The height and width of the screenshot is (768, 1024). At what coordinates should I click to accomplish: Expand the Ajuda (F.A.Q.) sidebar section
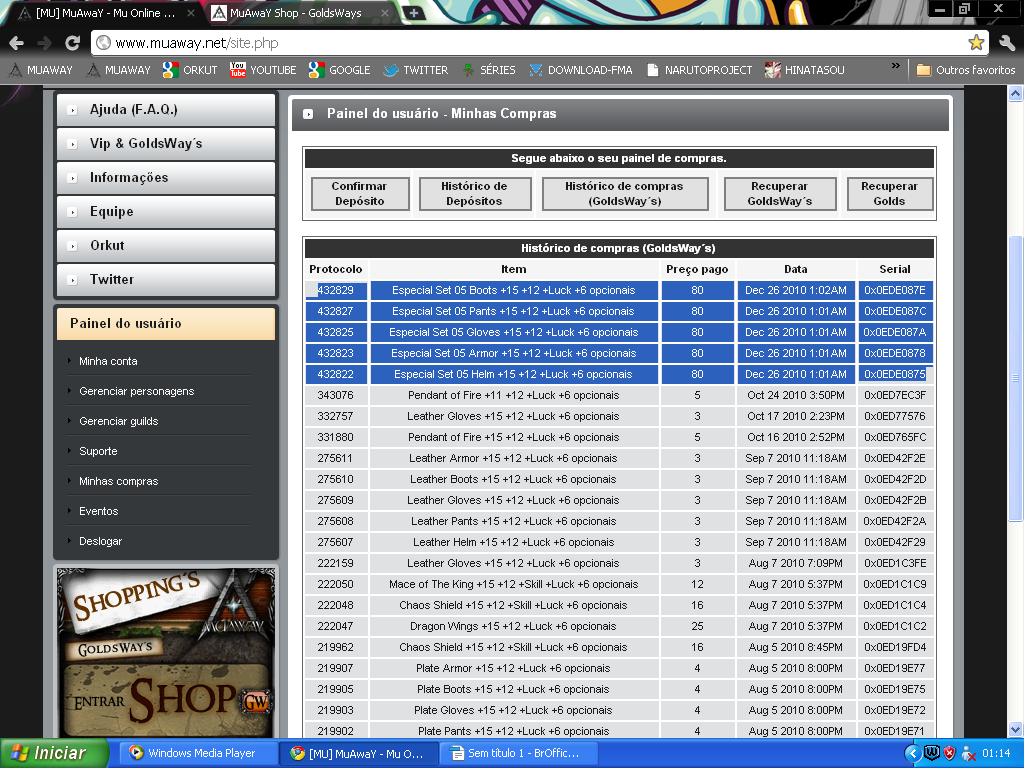point(165,110)
